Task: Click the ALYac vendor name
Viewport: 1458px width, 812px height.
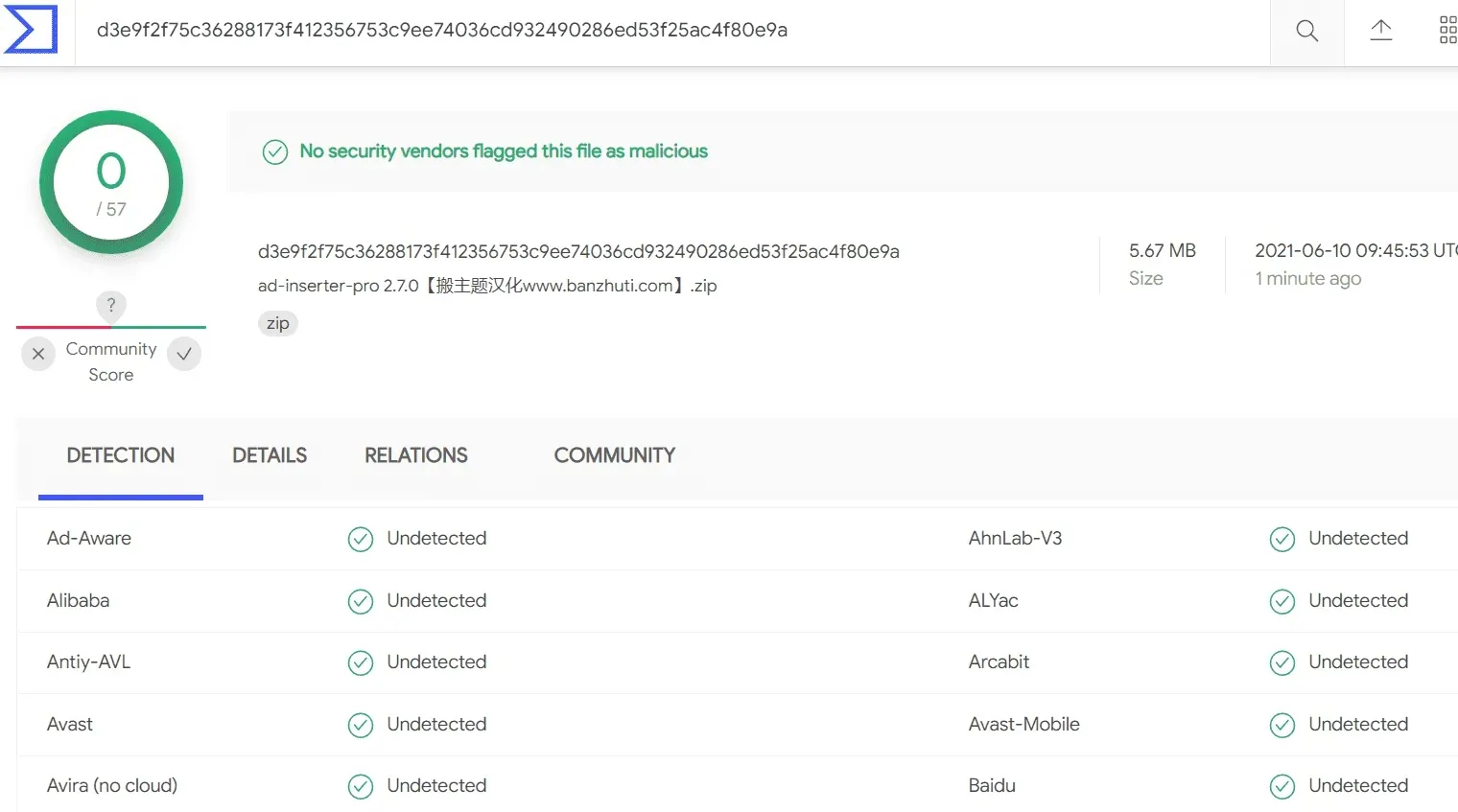Action: tap(994, 600)
